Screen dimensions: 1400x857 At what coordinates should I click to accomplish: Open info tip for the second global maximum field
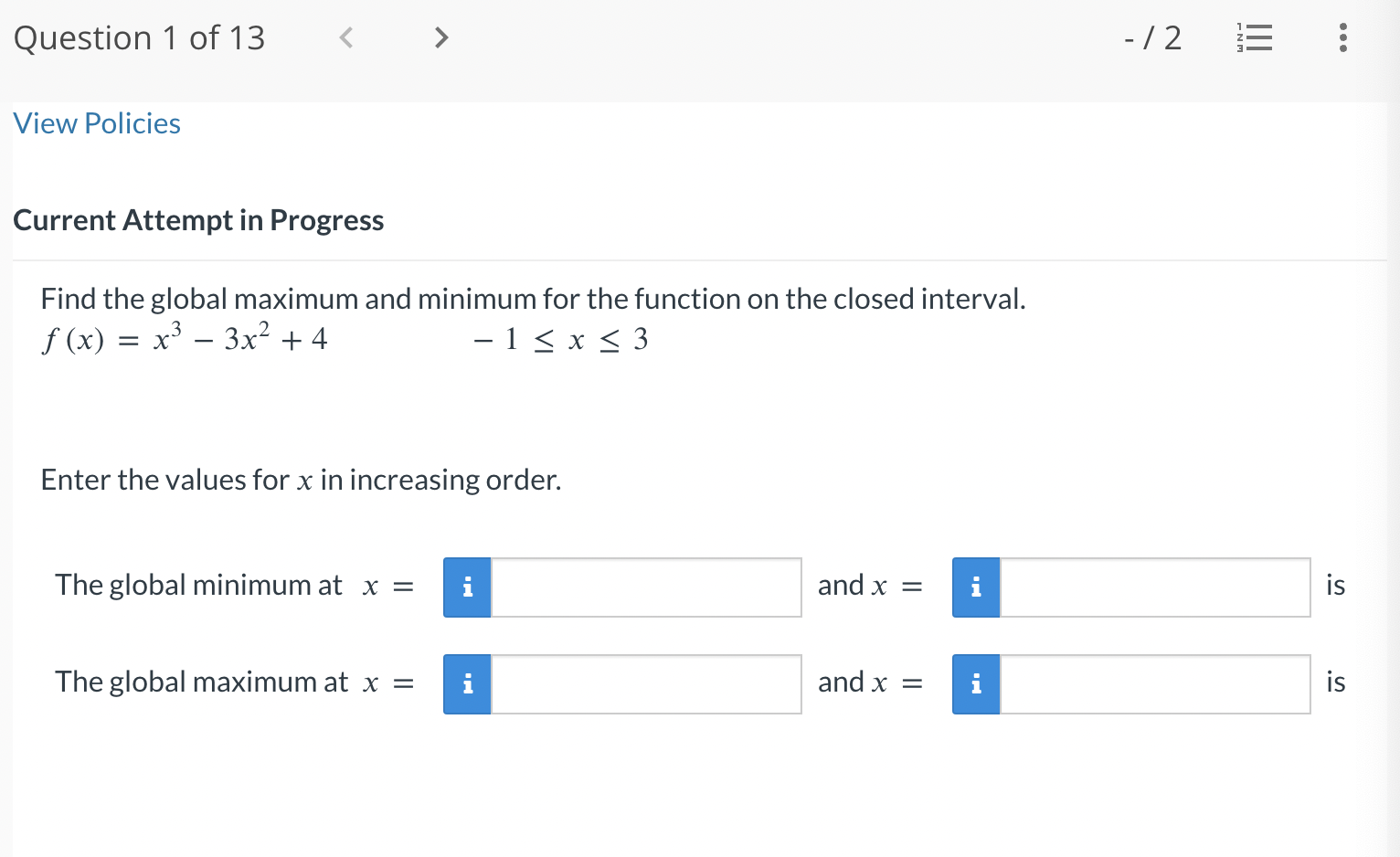click(975, 683)
